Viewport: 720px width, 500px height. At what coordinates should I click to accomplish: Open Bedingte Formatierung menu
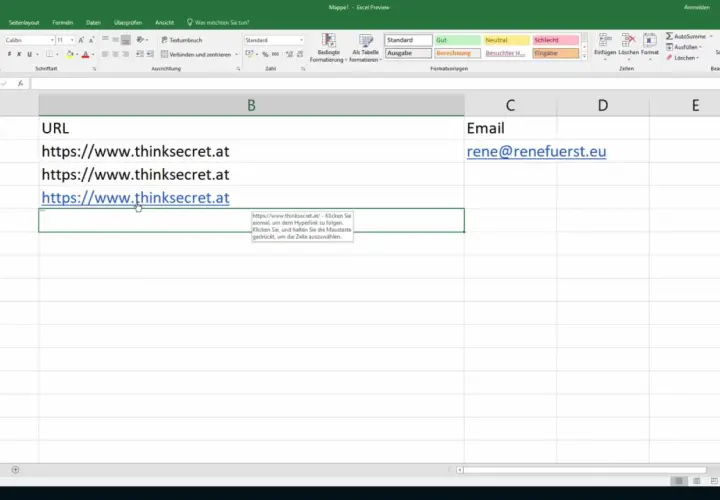click(328, 47)
